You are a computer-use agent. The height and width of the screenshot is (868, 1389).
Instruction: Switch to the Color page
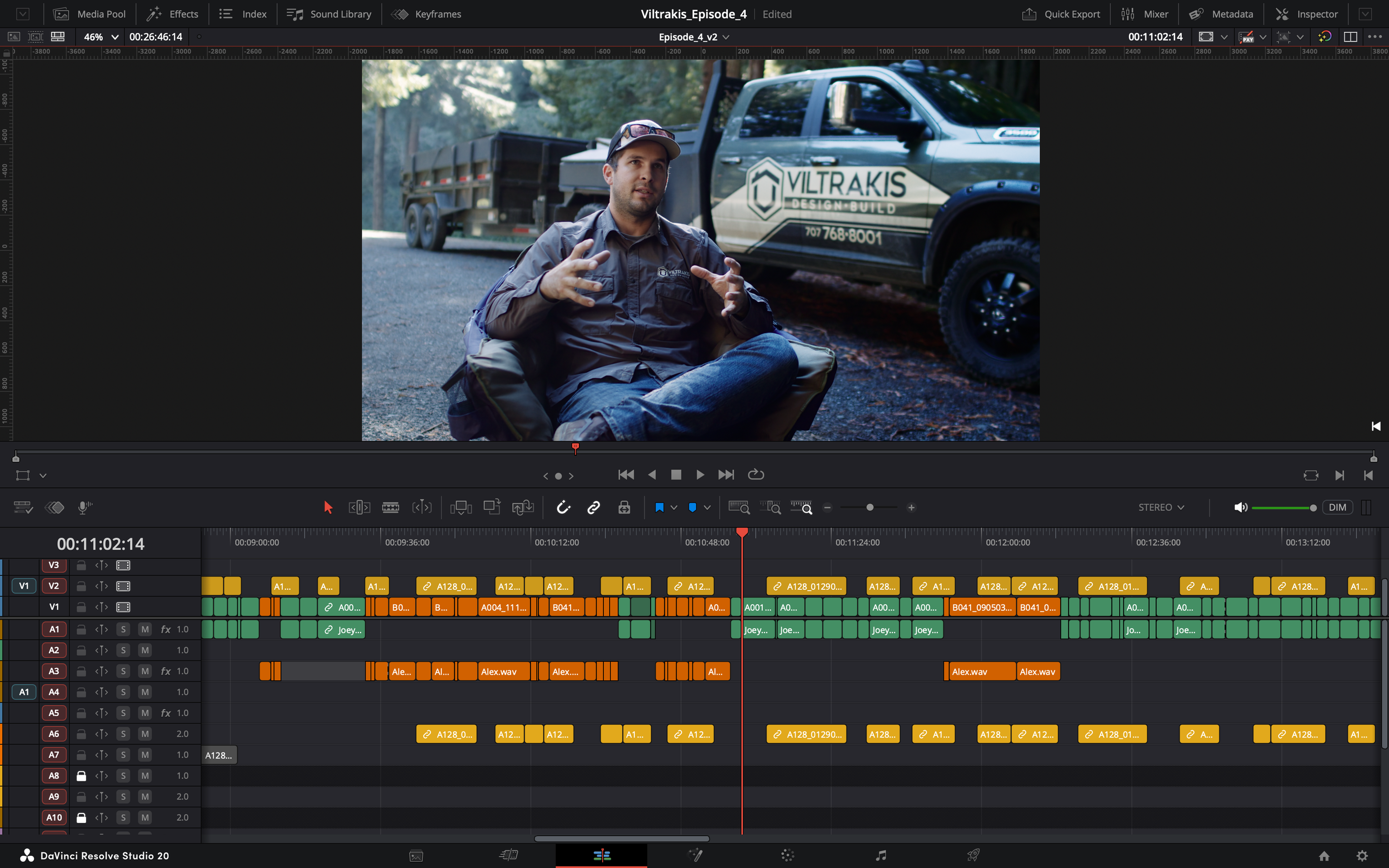[x=787, y=855]
